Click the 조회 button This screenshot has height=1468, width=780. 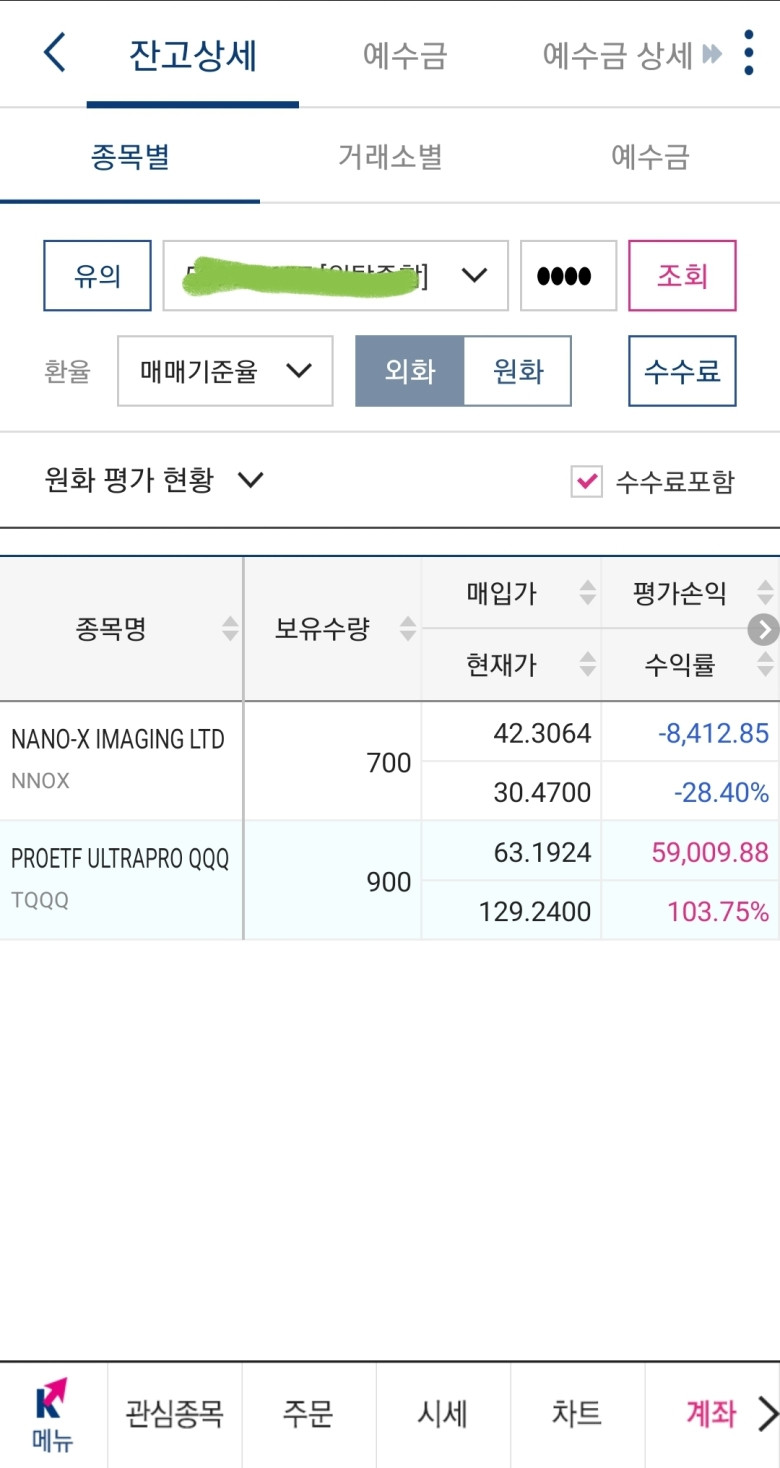682,275
